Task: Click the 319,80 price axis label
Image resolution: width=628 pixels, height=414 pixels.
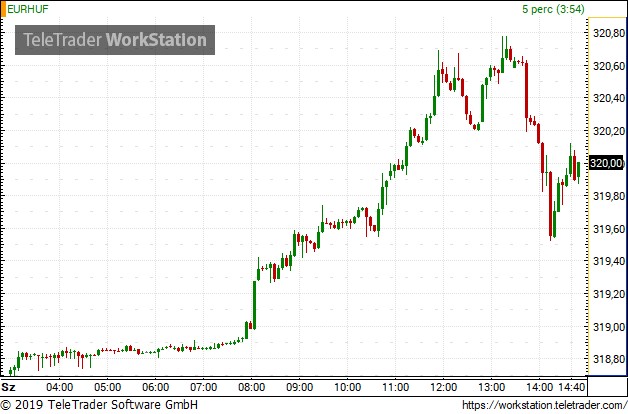Action: (x=608, y=196)
